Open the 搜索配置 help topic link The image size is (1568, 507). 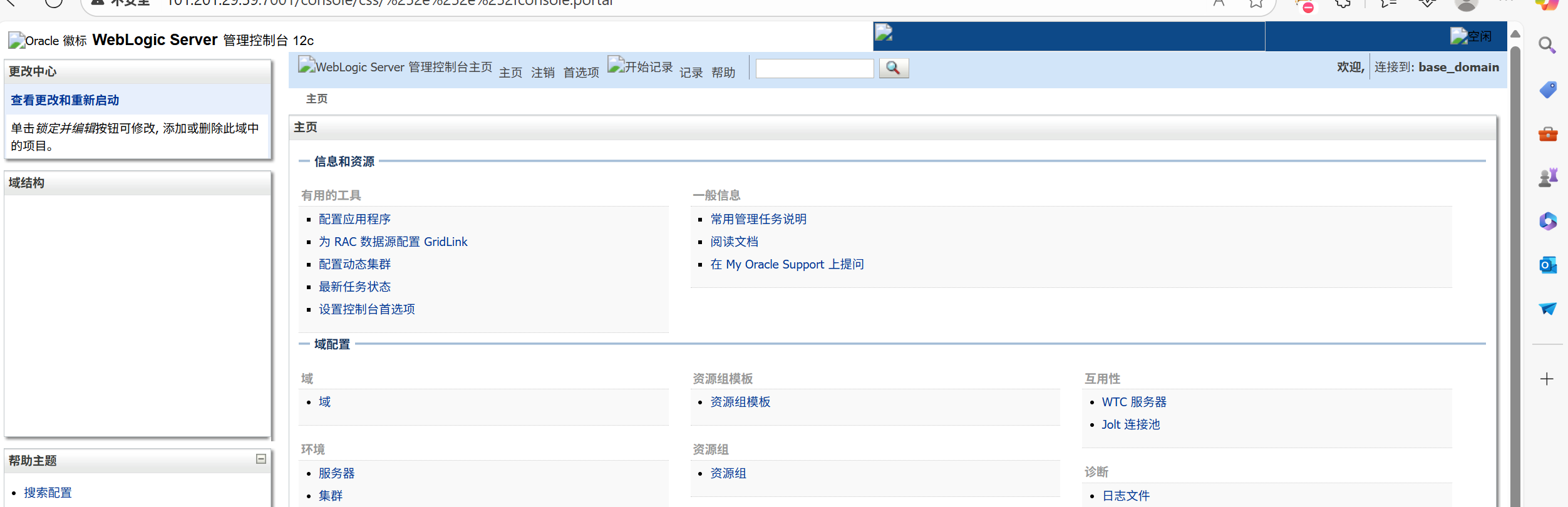click(48, 493)
